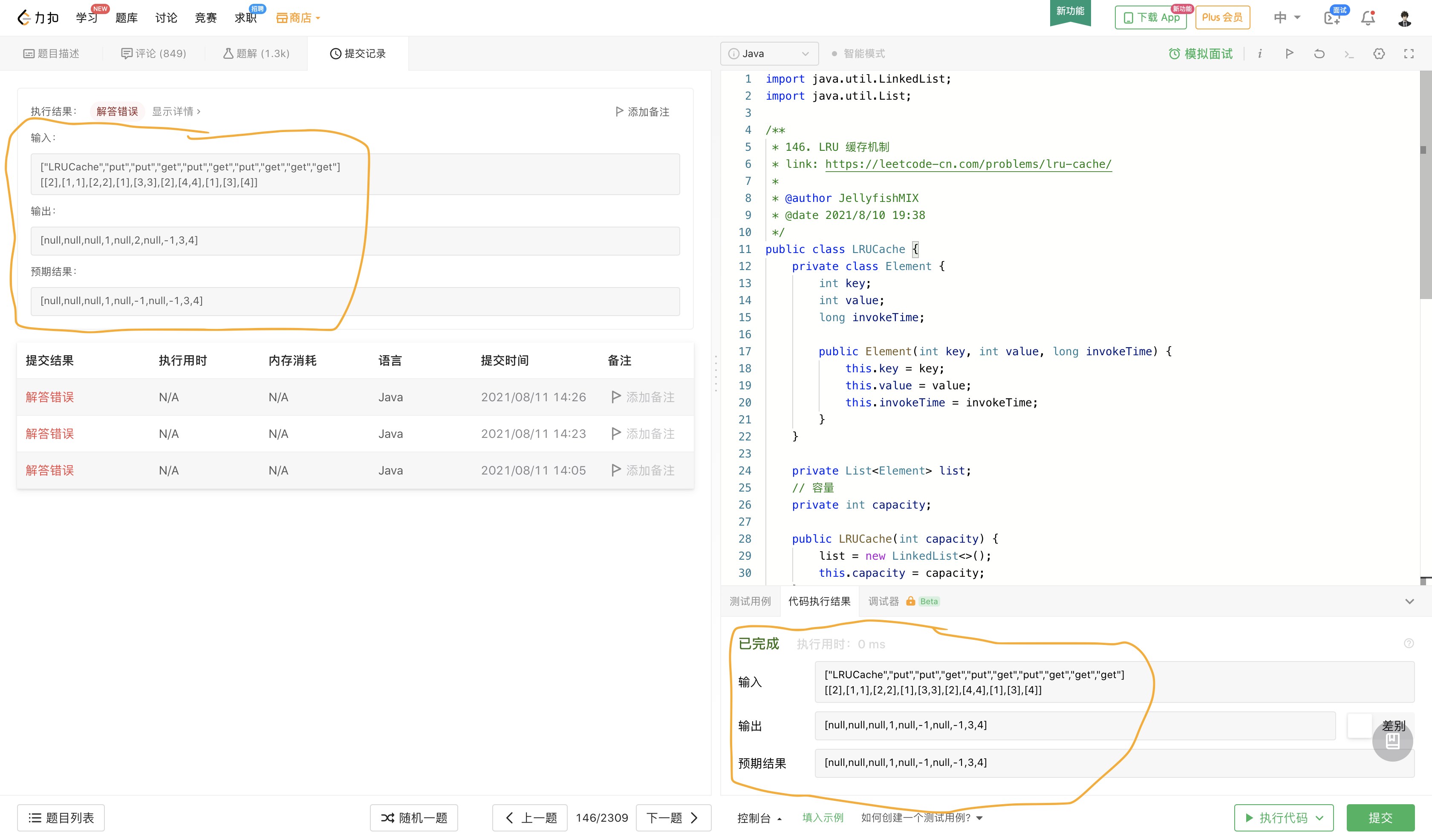Reset code with the revert icon

point(1319,53)
